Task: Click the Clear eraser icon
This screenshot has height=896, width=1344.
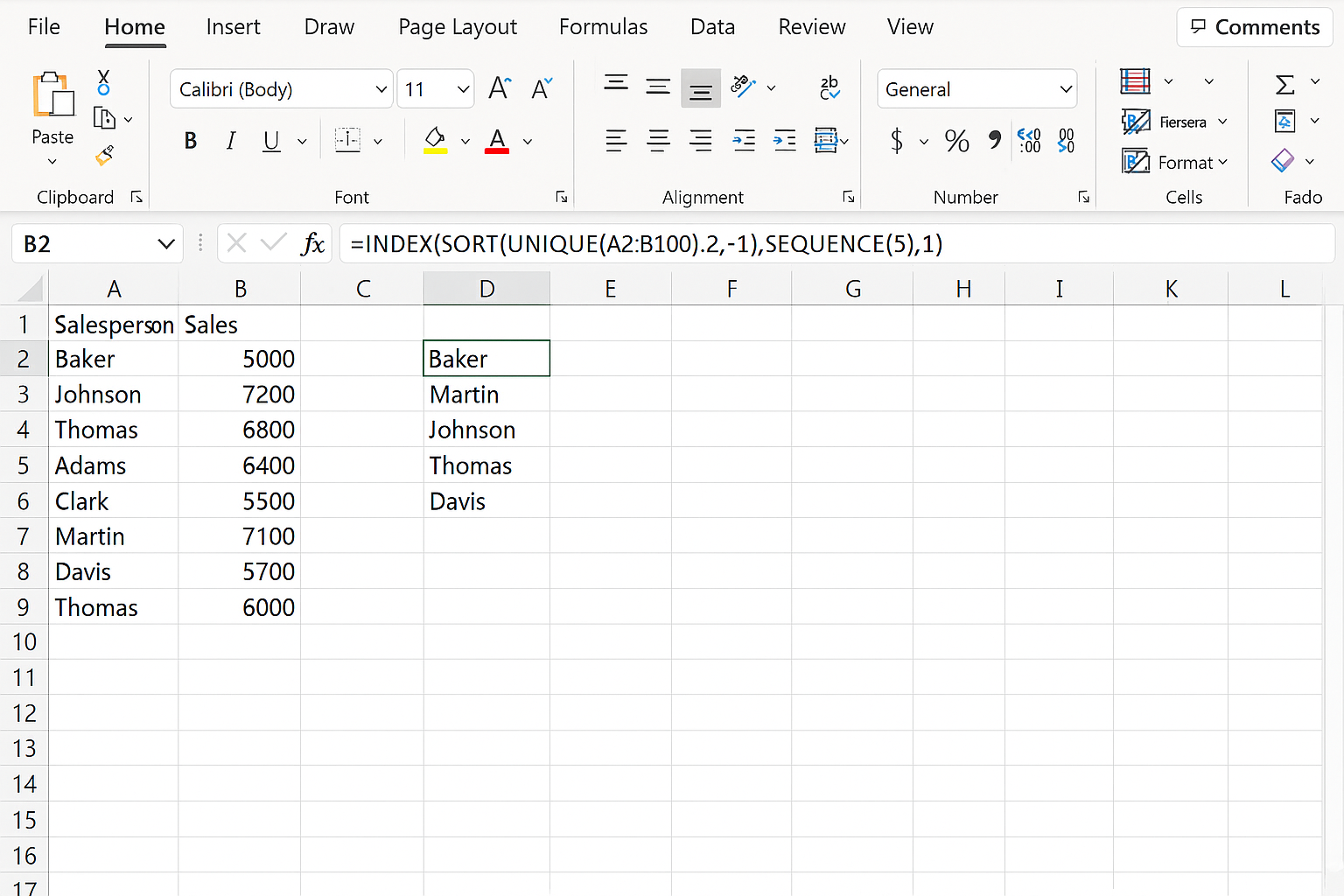Action: (x=1283, y=161)
